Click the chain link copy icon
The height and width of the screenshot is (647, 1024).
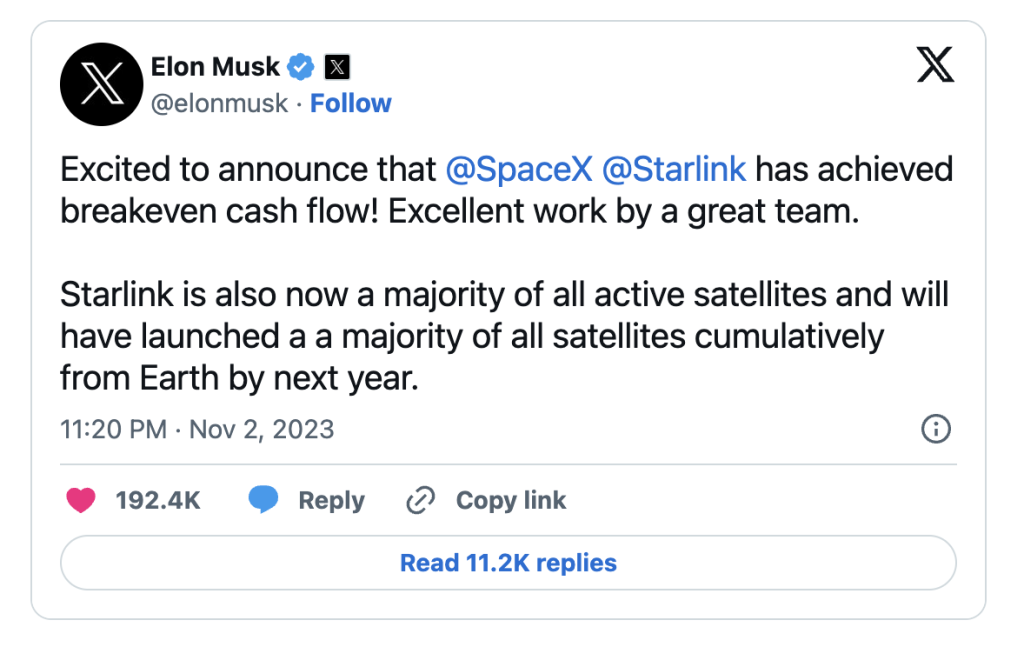[x=421, y=500]
